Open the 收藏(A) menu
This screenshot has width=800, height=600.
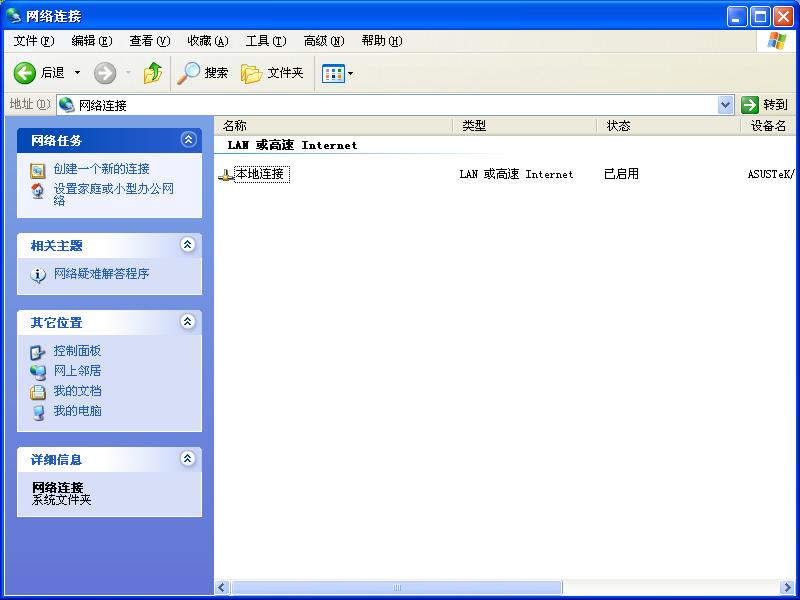pos(208,41)
